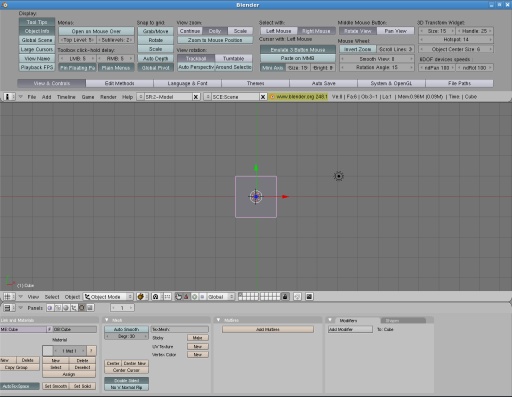
Task: Toggle the View Name option
Action: 37,58
